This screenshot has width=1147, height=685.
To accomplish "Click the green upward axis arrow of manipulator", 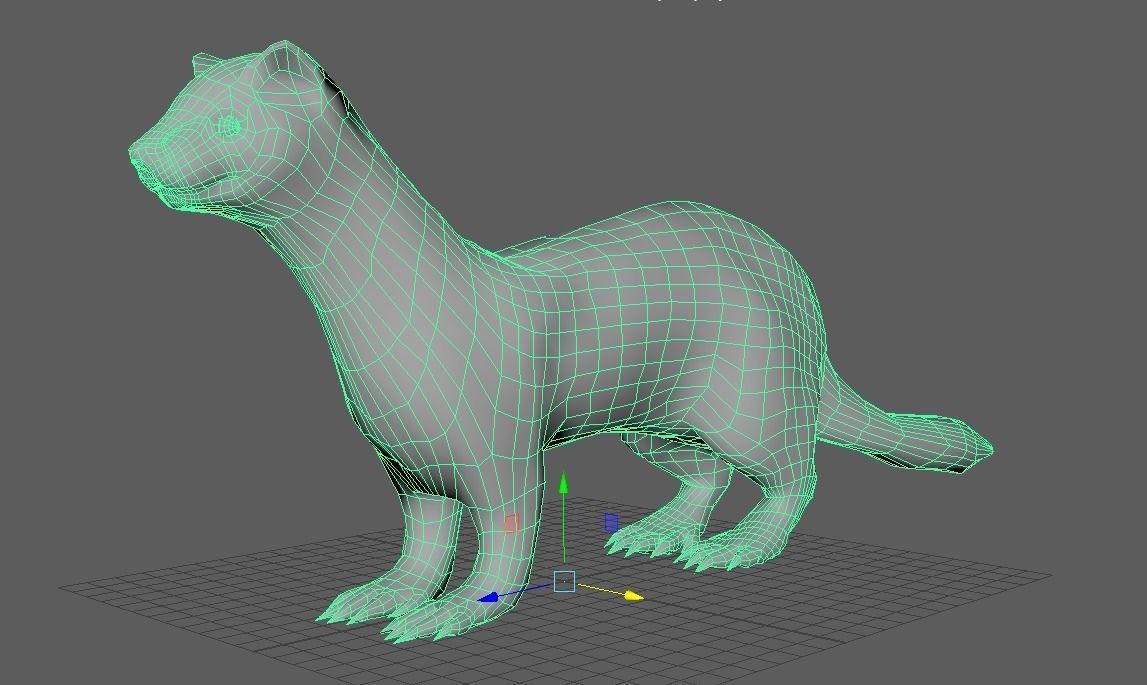I will coord(563,485).
